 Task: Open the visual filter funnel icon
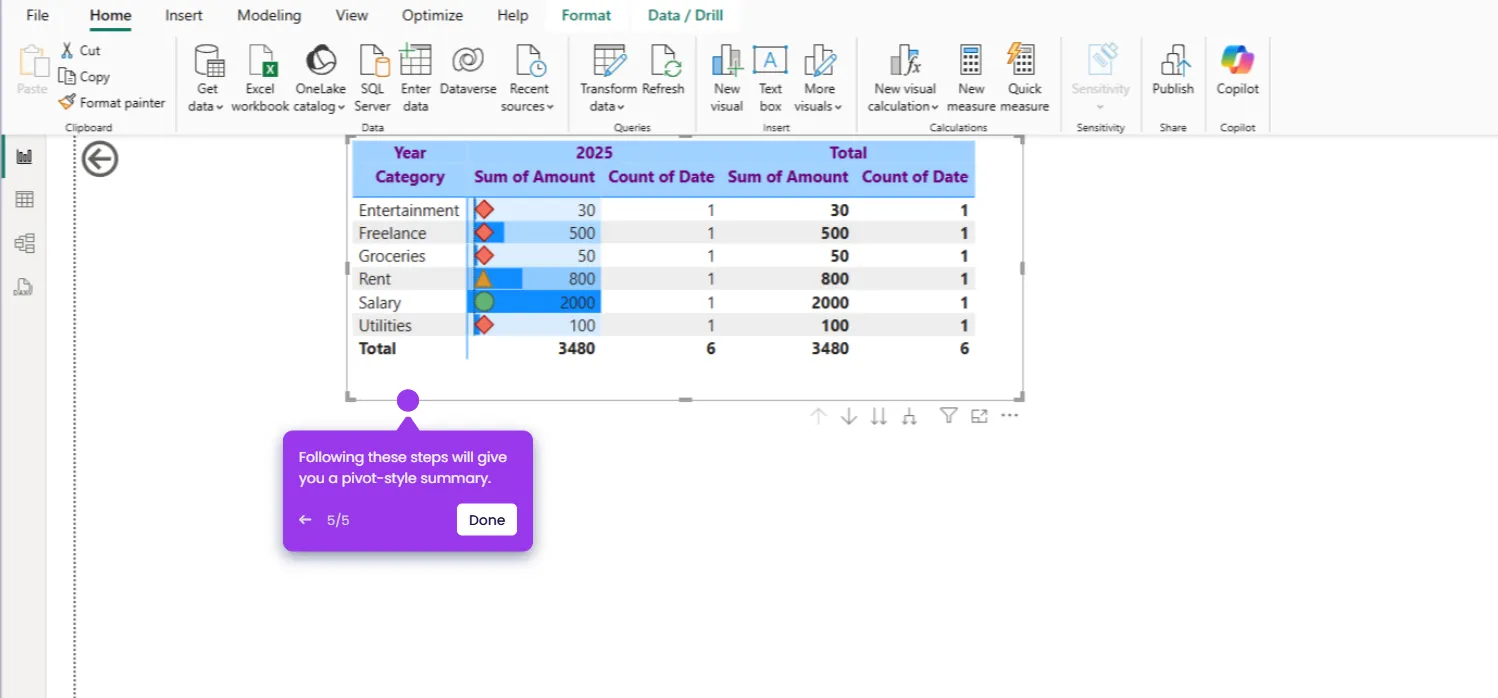(x=949, y=416)
